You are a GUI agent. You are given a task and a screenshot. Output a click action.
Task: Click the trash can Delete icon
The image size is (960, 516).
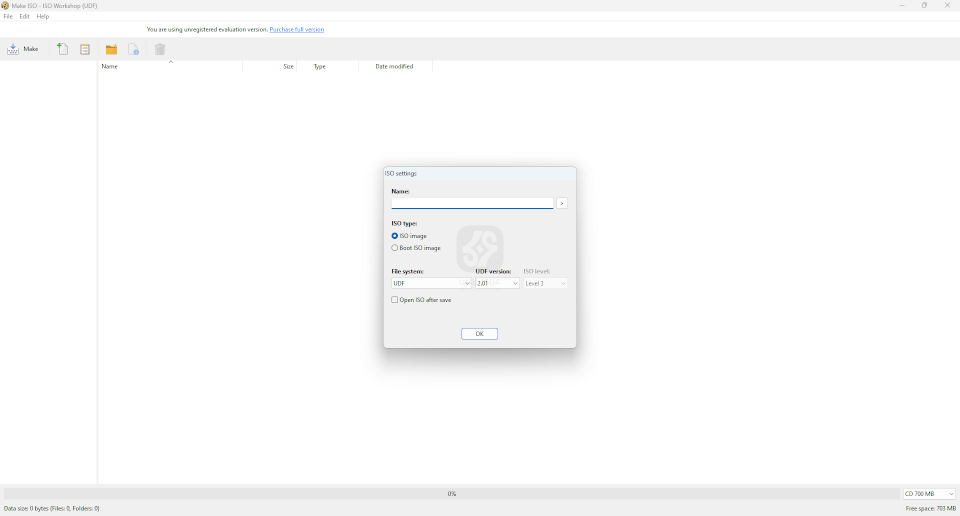160,49
